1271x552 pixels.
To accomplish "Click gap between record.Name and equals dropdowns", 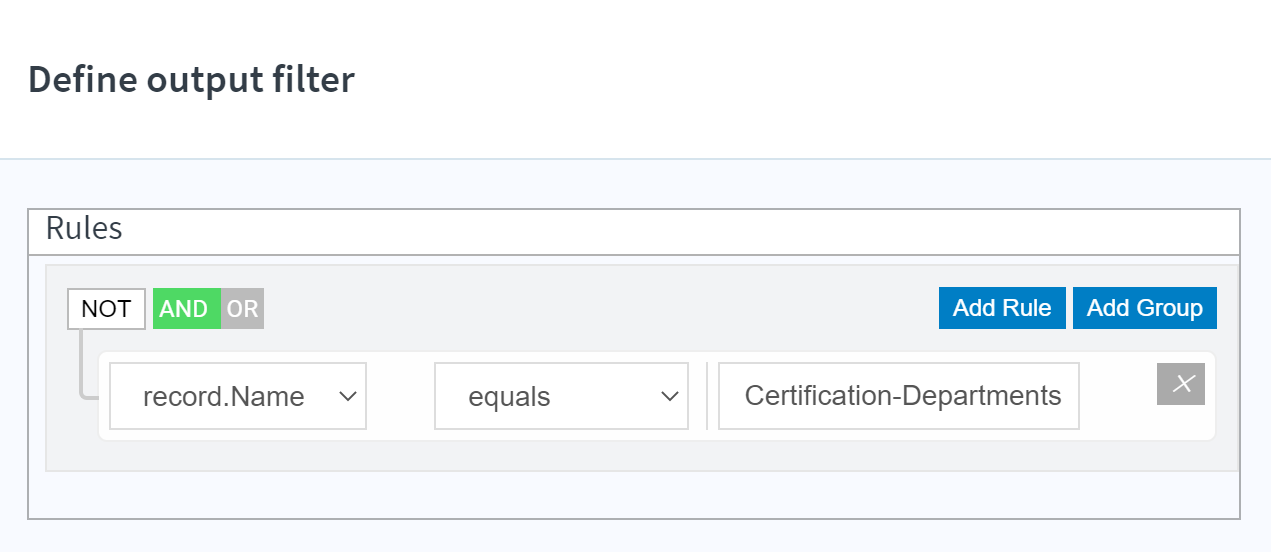I will tap(400, 396).
